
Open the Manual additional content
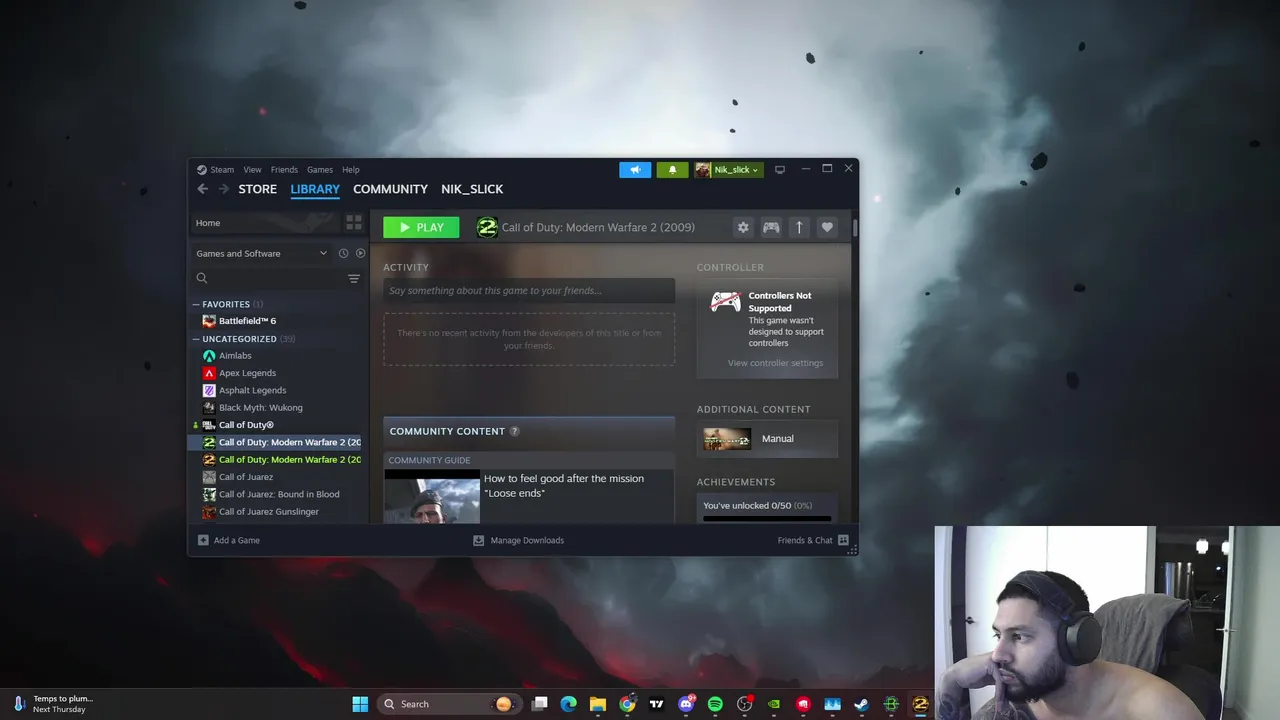pyautogui.click(x=767, y=439)
